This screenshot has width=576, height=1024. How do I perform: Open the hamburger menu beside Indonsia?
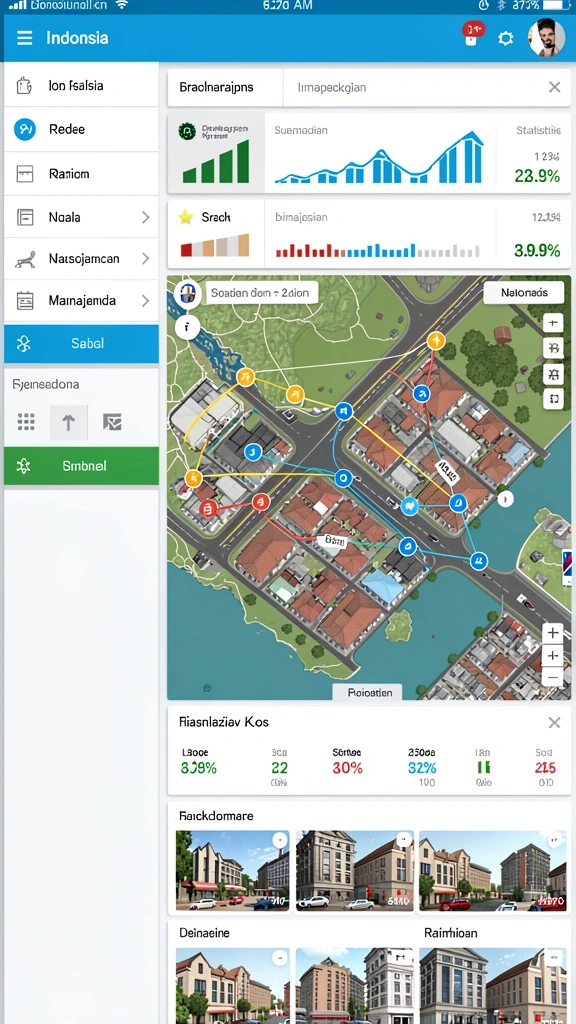(x=24, y=38)
